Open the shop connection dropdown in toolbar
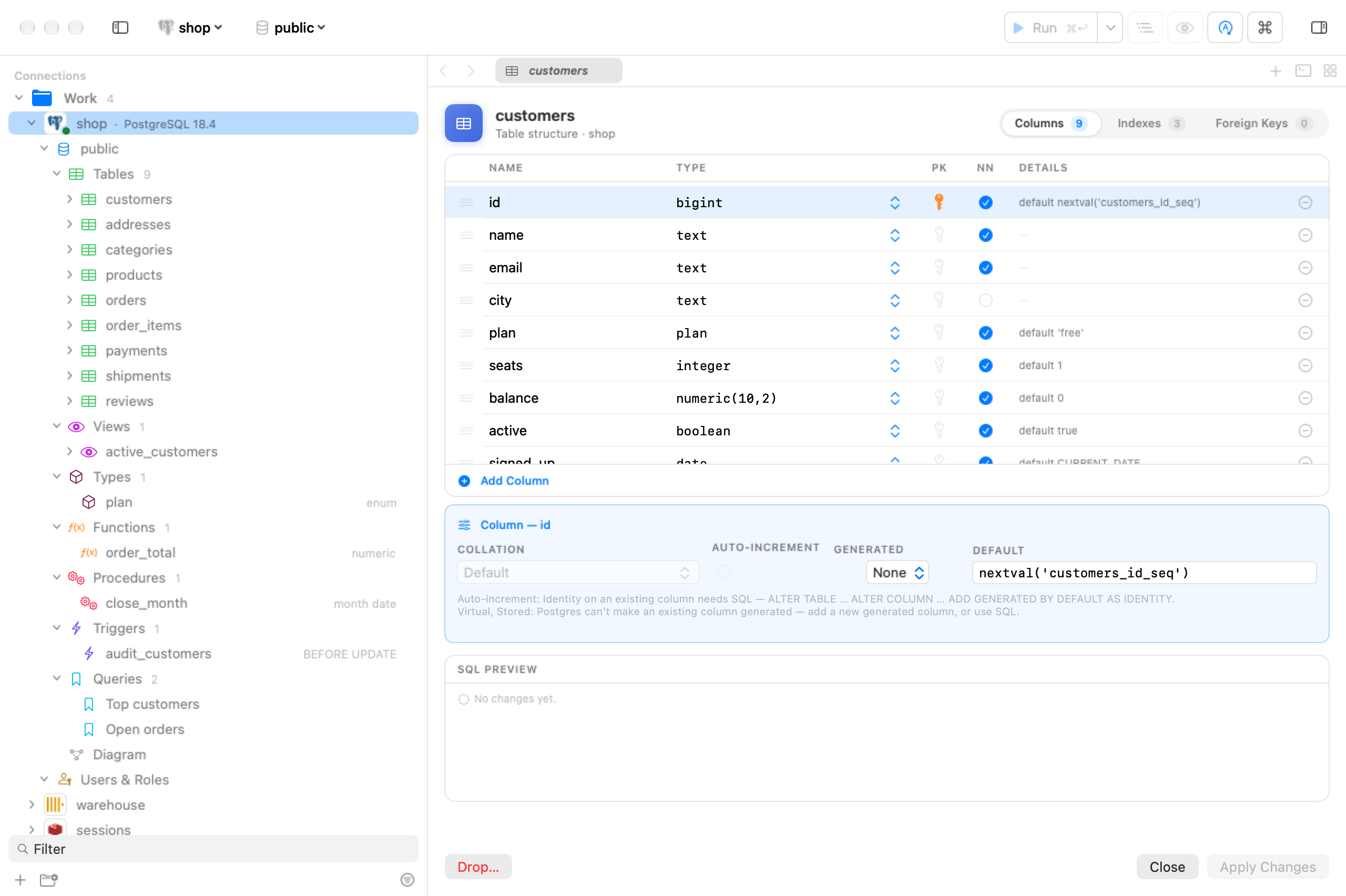1346x896 pixels. (x=190, y=27)
